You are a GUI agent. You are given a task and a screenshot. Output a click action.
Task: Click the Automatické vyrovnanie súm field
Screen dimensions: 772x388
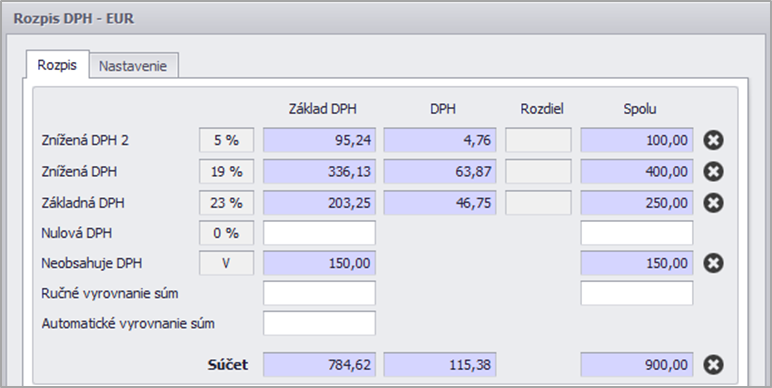pyautogui.click(x=319, y=323)
